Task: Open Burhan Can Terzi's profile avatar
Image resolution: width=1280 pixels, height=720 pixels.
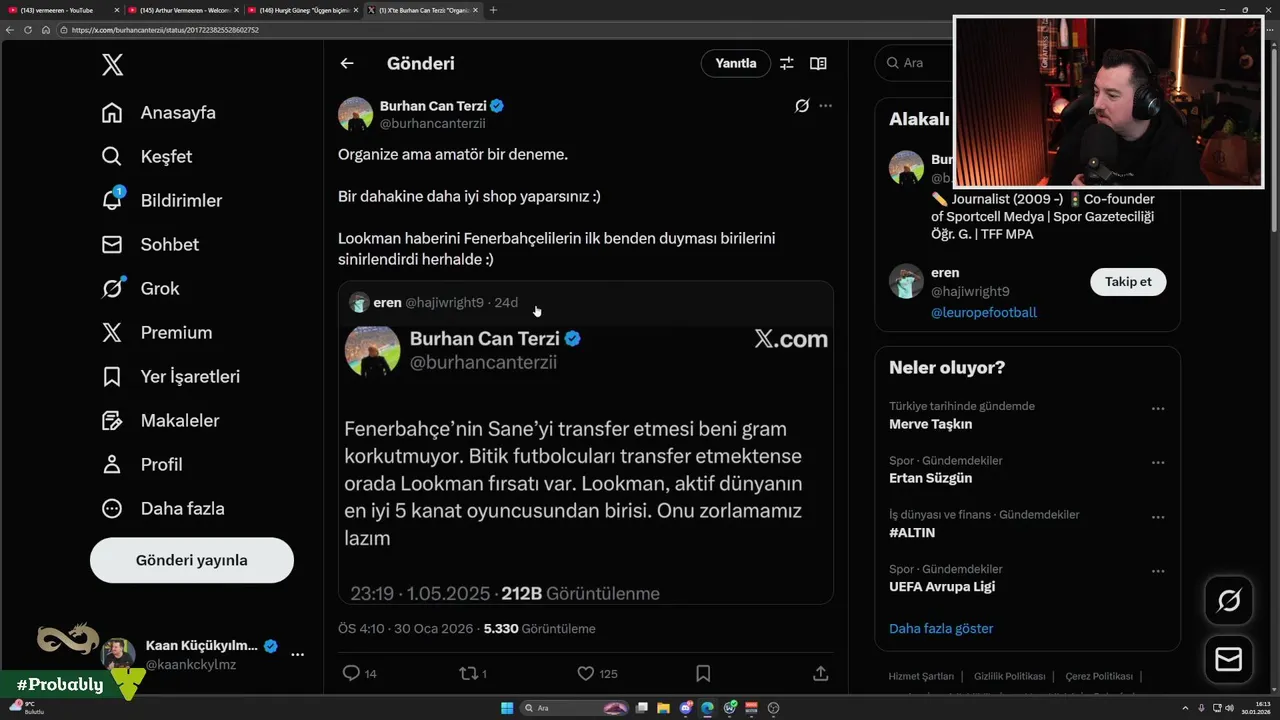Action: pyautogui.click(x=356, y=114)
